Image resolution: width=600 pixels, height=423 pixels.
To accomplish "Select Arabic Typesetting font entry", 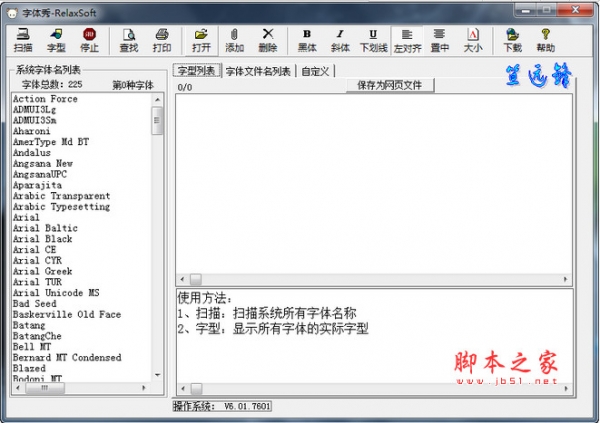I will pos(62,206).
